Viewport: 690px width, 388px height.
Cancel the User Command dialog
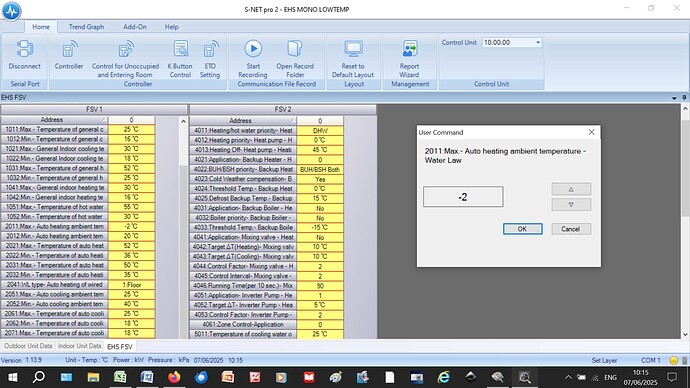click(x=571, y=229)
